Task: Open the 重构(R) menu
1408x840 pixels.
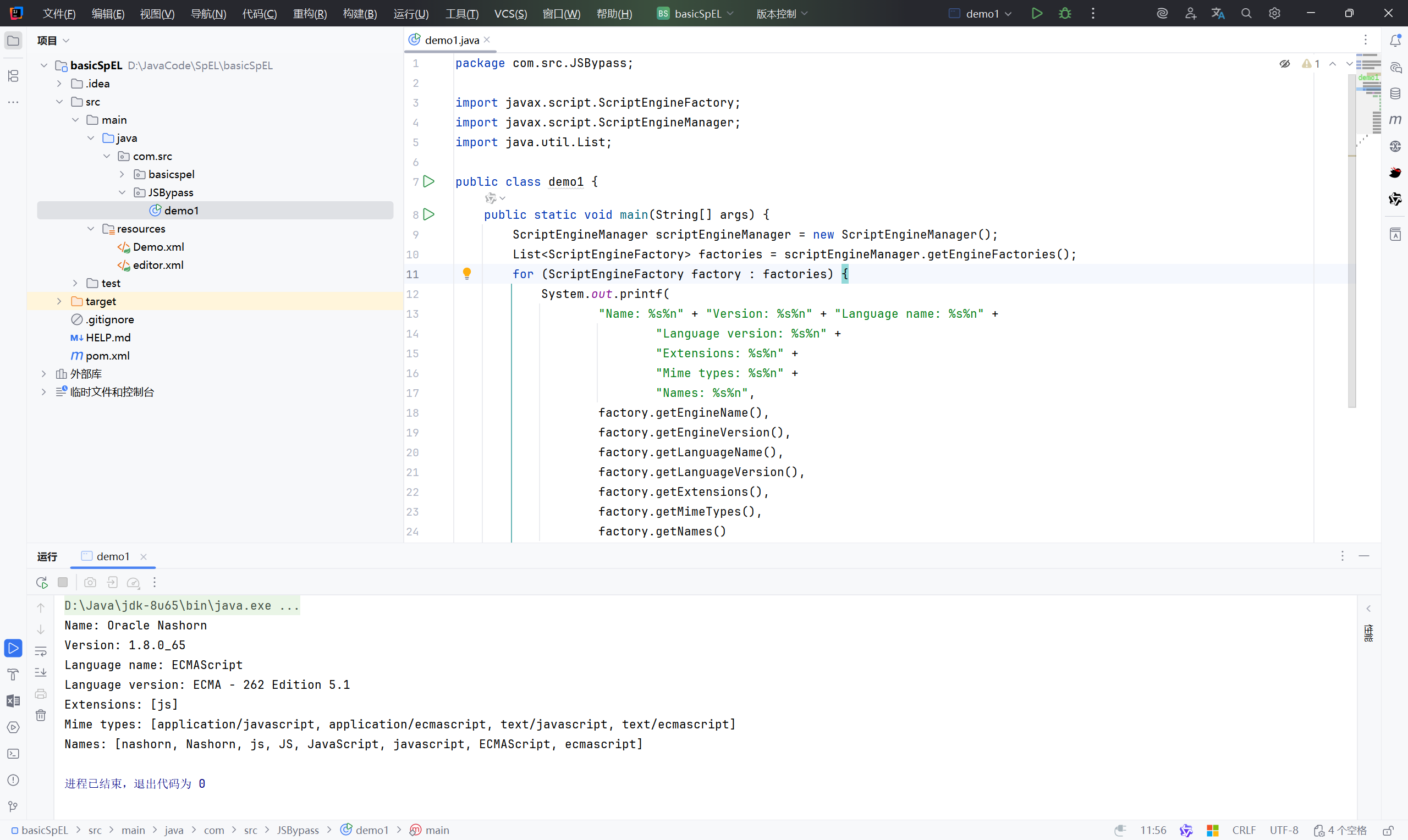Action: (310, 14)
